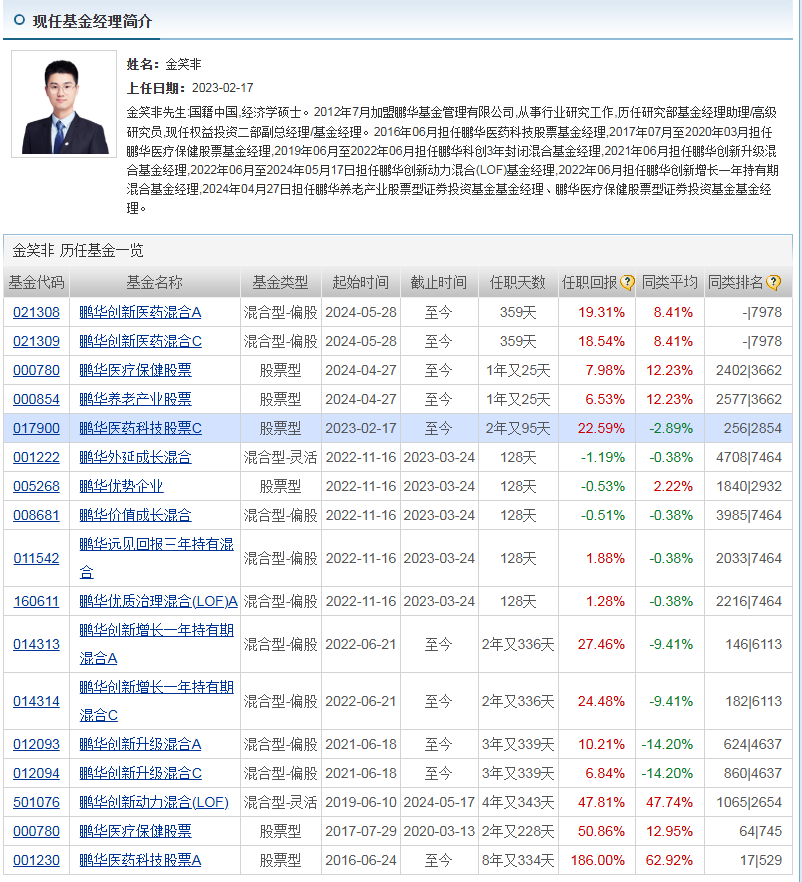Open 鹏华价值成长混合 fund link
The width and height of the screenshot is (802, 882).
(135, 515)
